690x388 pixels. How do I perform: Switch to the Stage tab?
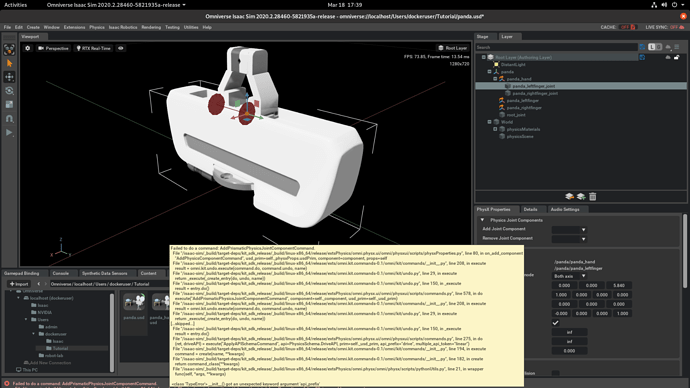(482, 37)
